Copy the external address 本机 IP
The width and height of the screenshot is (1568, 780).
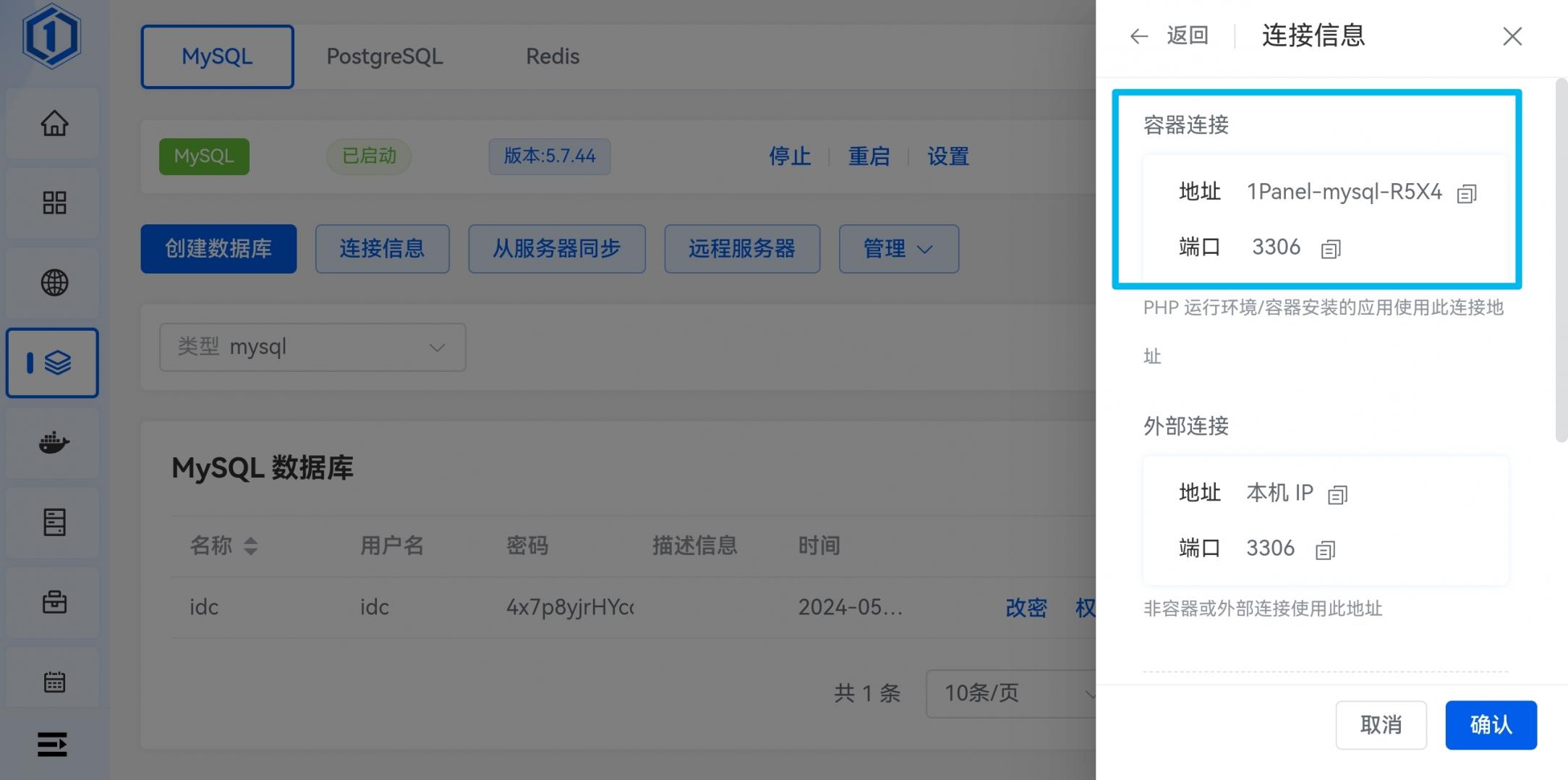coord(1337,495)
